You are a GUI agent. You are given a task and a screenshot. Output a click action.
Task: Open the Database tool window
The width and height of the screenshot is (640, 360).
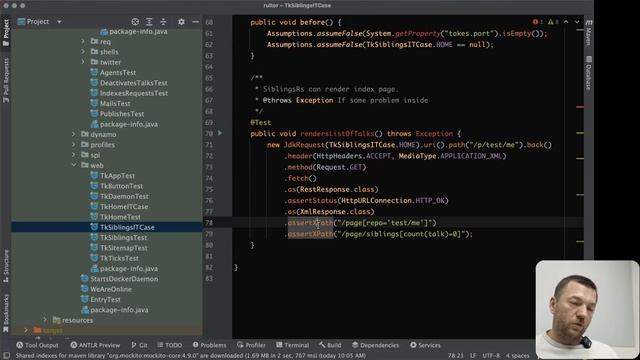click(x=589, y=73)
